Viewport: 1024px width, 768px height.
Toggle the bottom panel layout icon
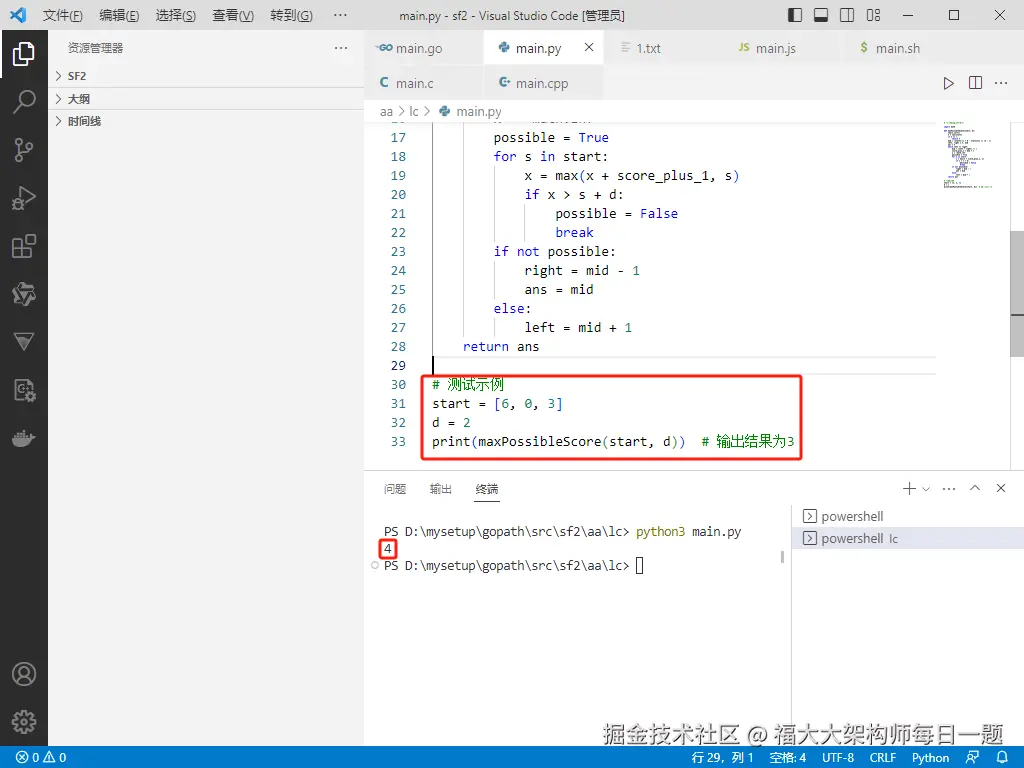click(x=821, y=15)
